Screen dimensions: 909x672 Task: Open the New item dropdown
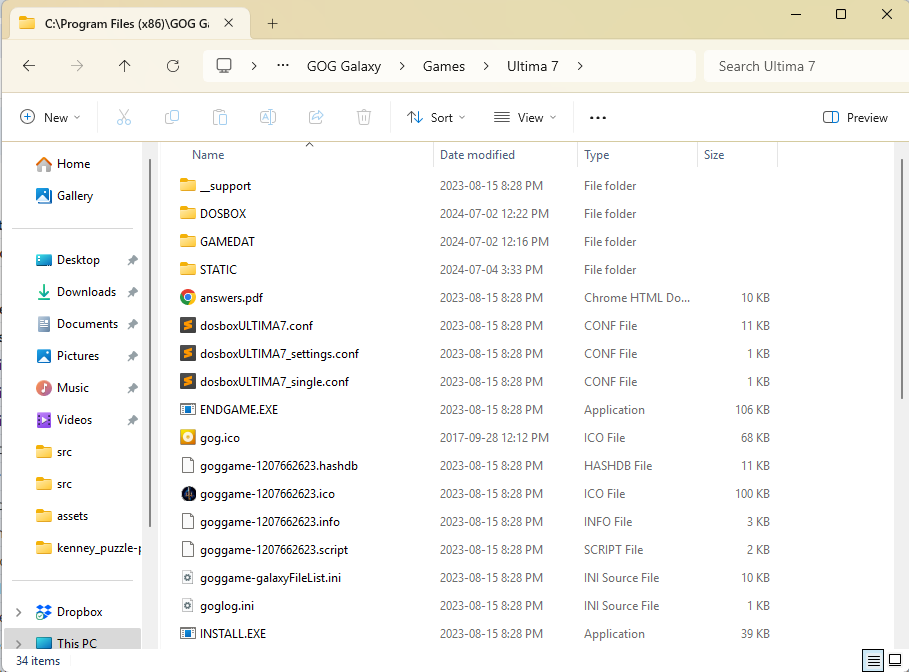(x=50, y=118)
